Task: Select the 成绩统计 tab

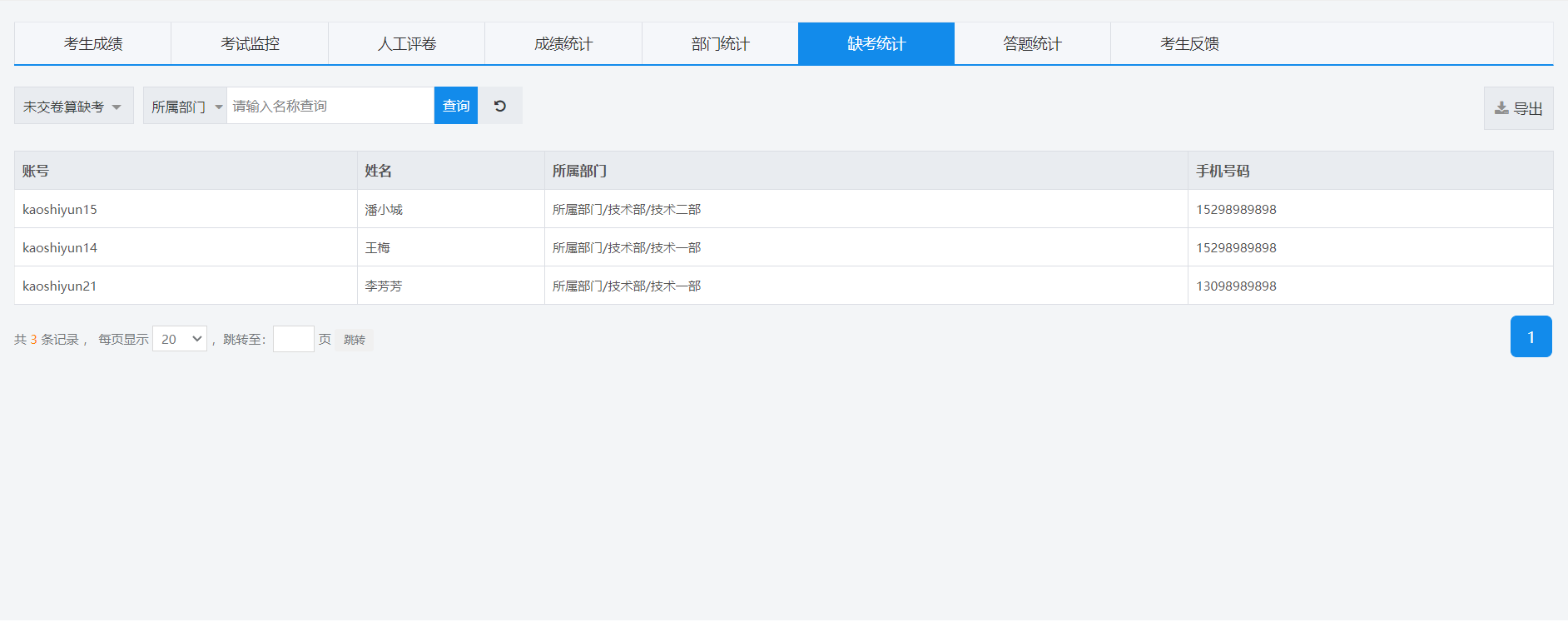Action: coord(563,44)
